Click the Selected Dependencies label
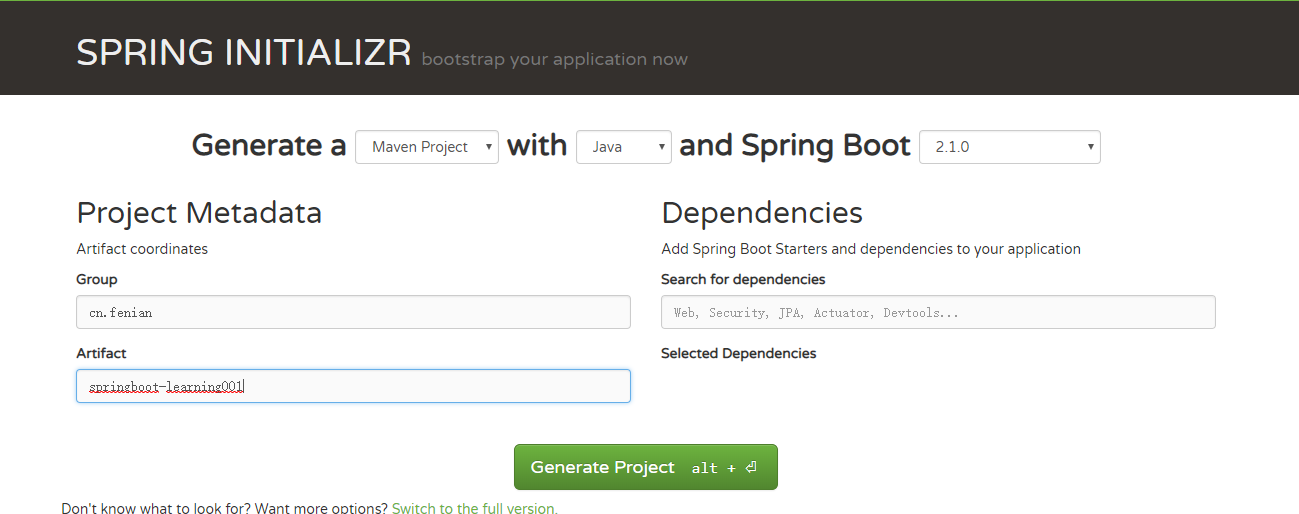 click(739, 353)
